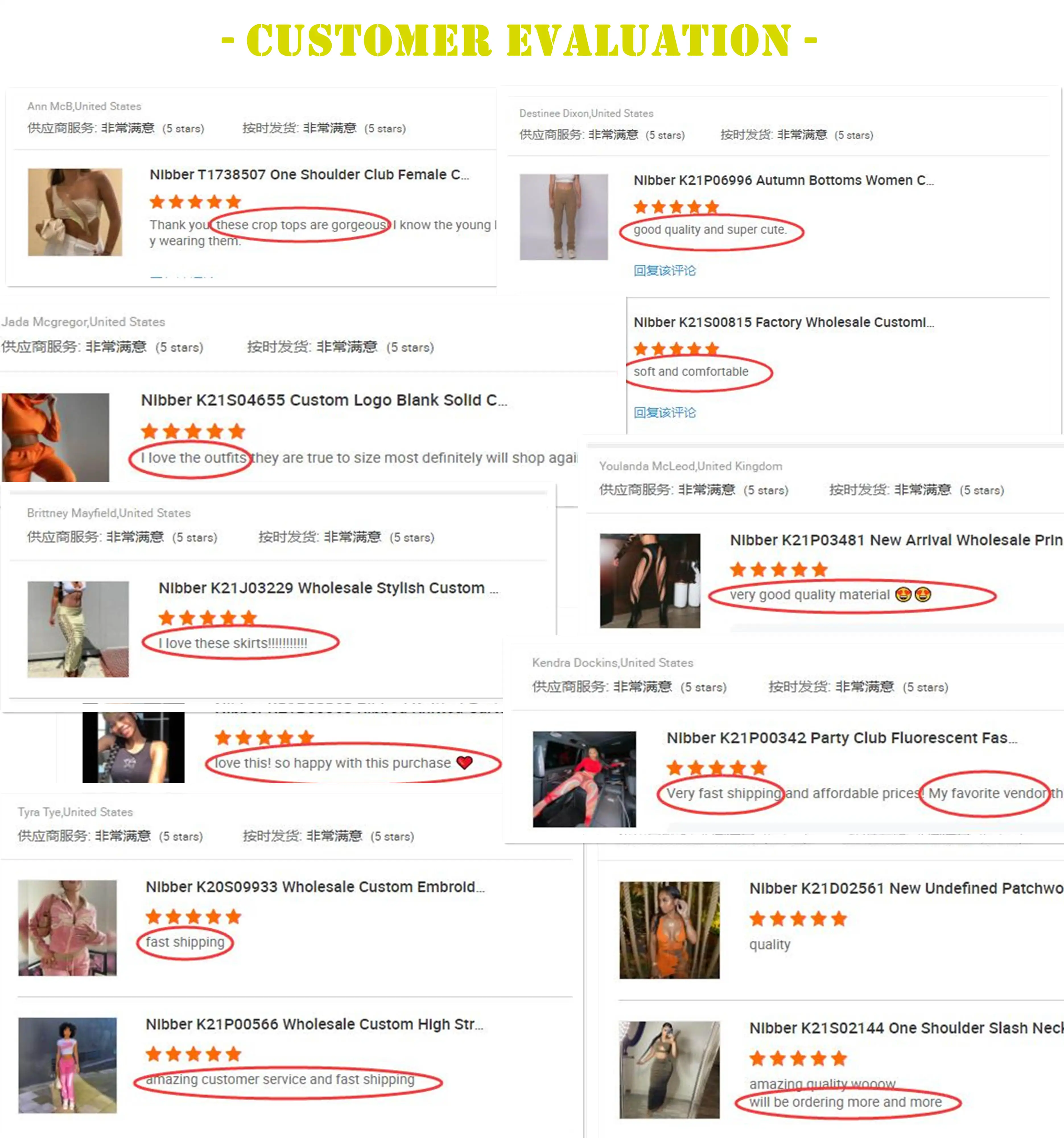
Task: Open the khaki pants product image
Action: (564, 217)
